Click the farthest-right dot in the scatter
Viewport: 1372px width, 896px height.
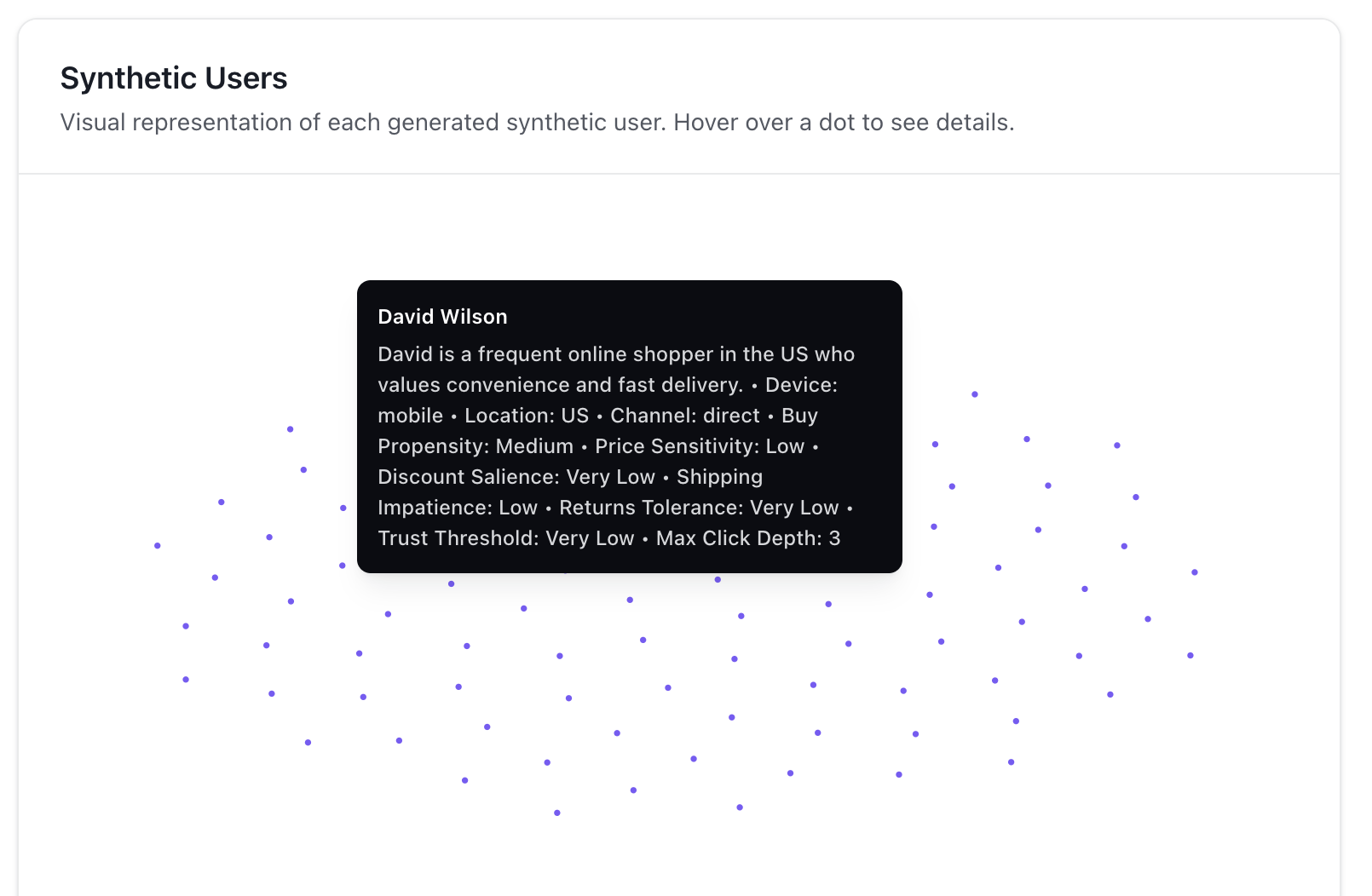click(1195, 572)
